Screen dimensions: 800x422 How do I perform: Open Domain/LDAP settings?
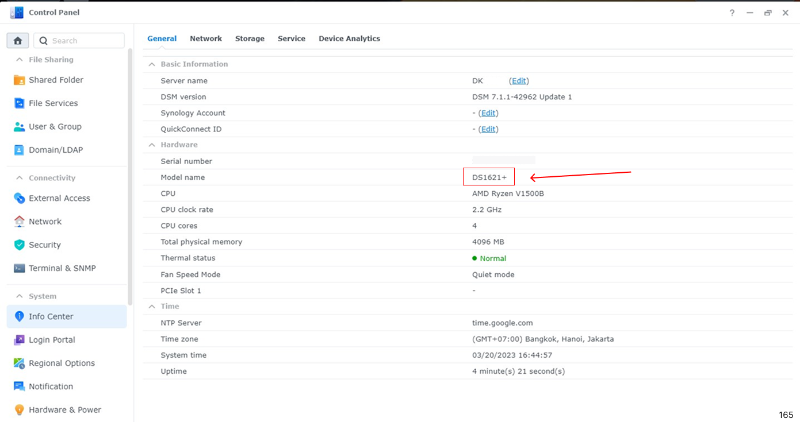pyautogui.click(x=55, y=150)
